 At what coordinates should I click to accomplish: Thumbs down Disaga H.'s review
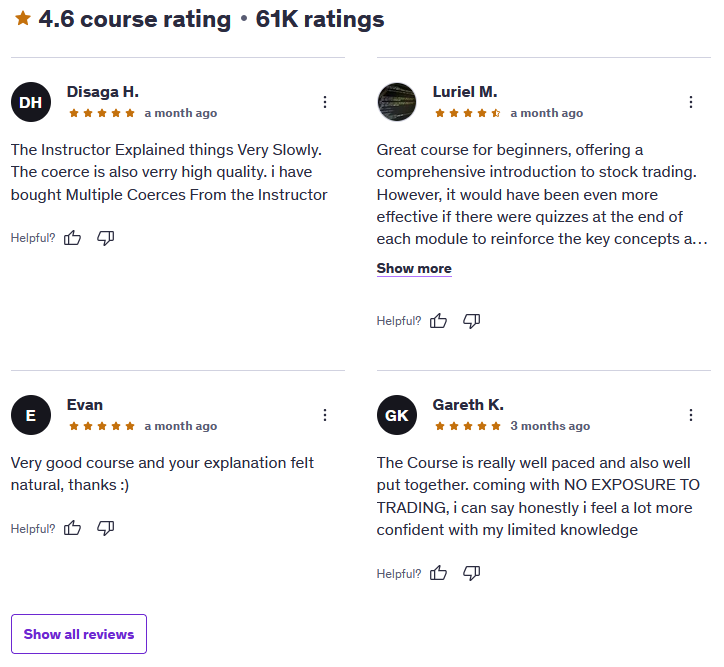pyautogui.click(x=106, y=238)
